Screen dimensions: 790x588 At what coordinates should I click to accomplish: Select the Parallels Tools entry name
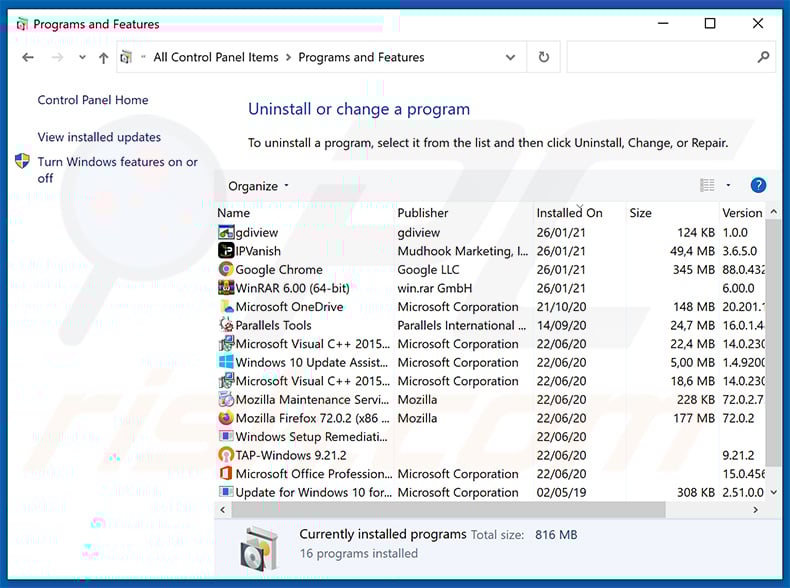(x=273, y=325)
